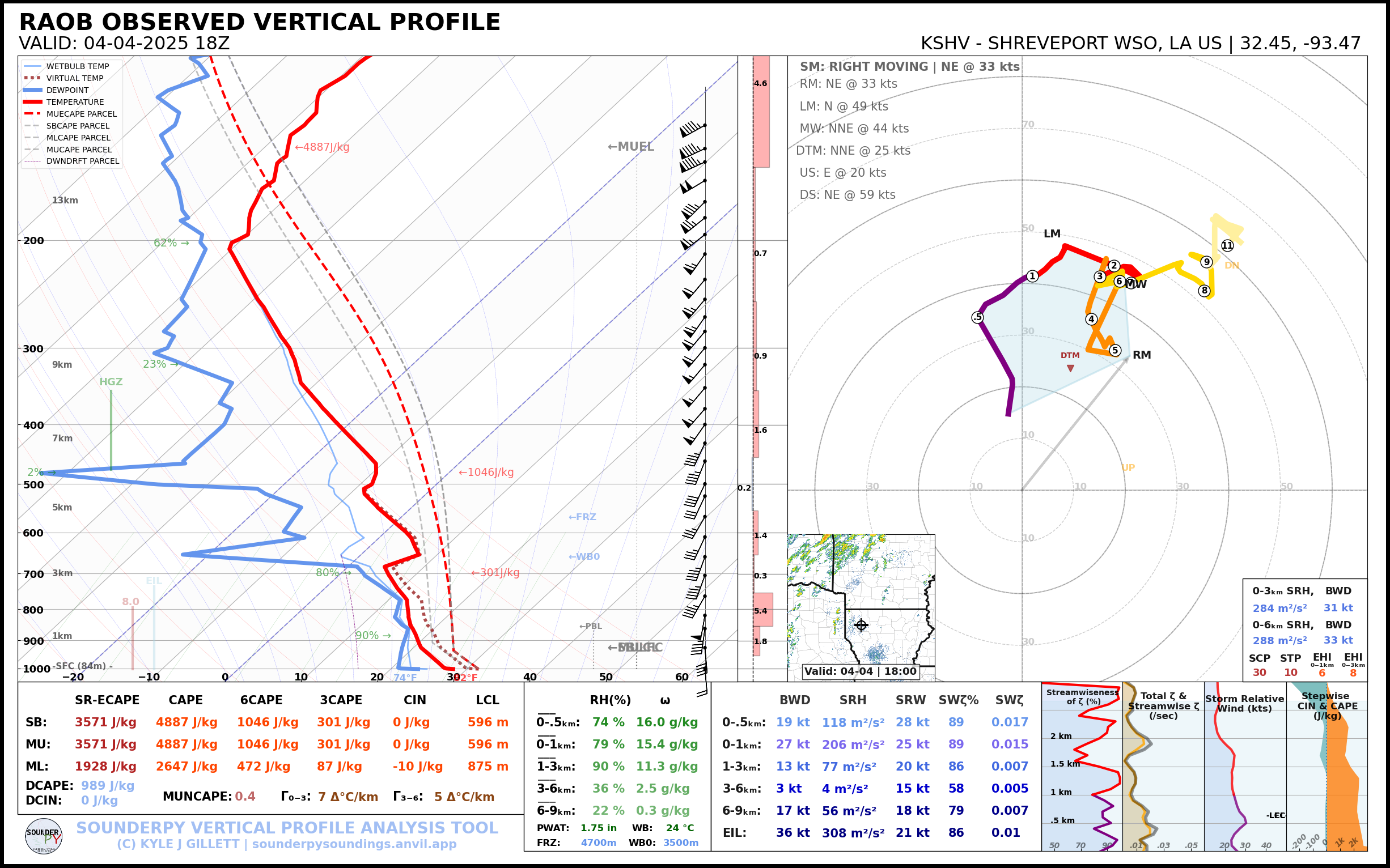
Task: Click the 4887J/kg CAPE annotation on skew-T
Action: 322,147
